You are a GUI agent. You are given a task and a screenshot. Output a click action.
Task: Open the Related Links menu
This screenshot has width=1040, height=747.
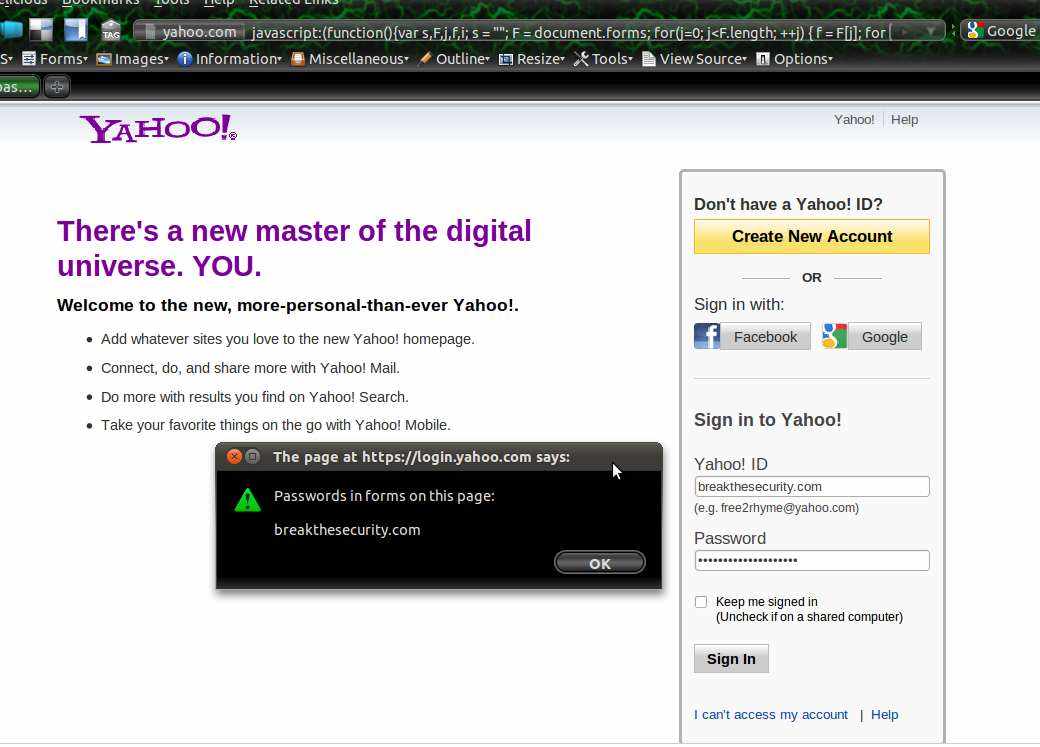click(293, 3)
